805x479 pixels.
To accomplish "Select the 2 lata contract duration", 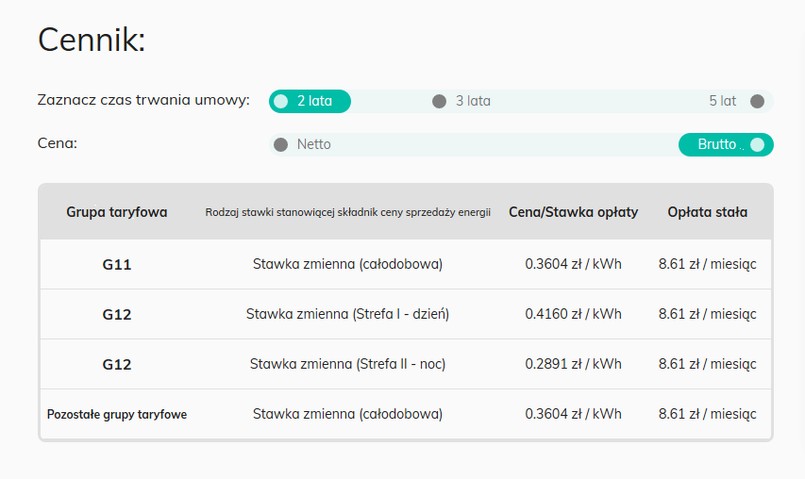I will 310,101.
